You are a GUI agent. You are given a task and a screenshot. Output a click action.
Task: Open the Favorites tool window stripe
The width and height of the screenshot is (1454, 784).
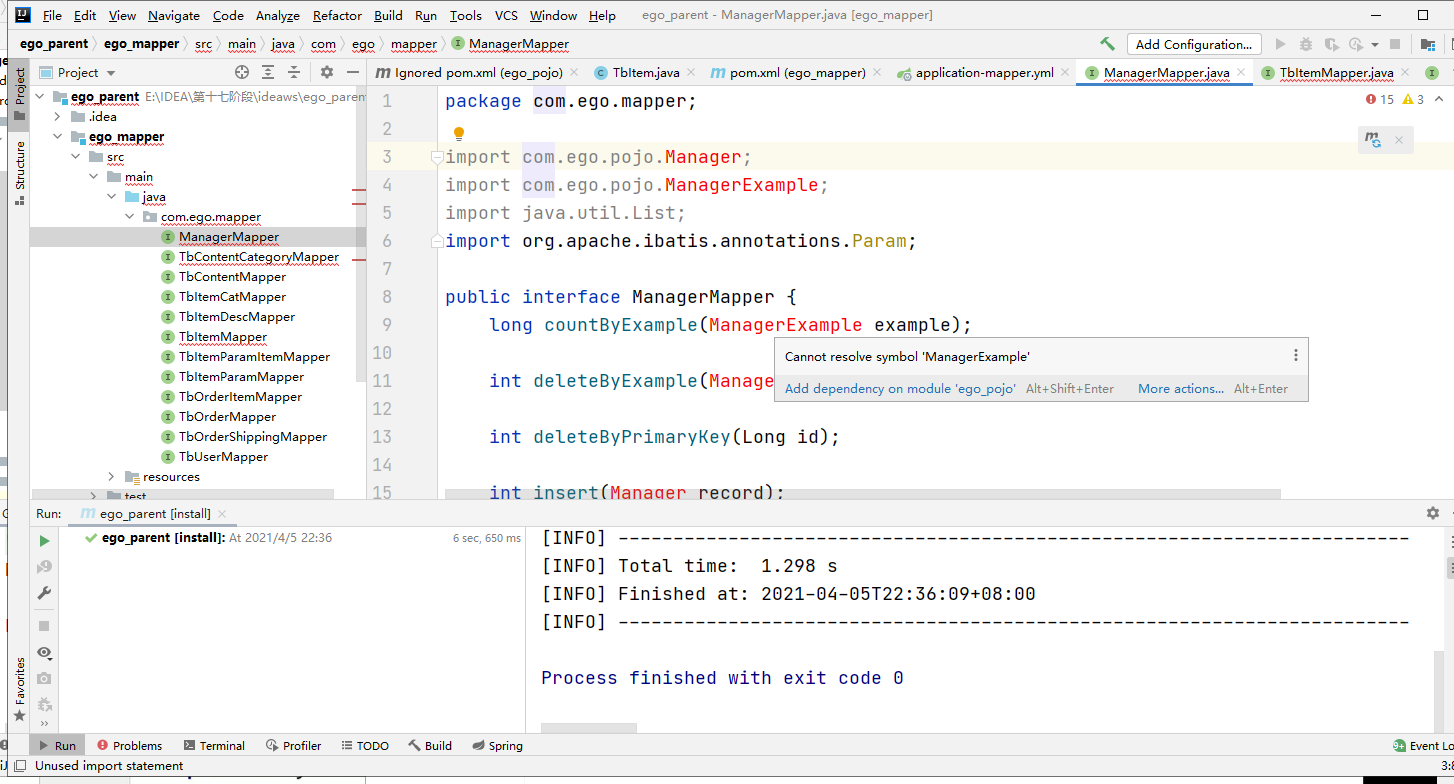(x=19, y=689)
